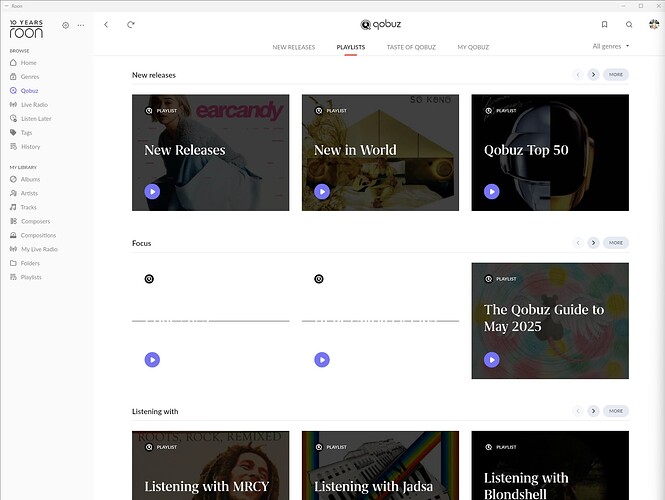Viewport: 665px width, 500px height.
Task: Open Listen Later in the sidebar
Action: 31,119
